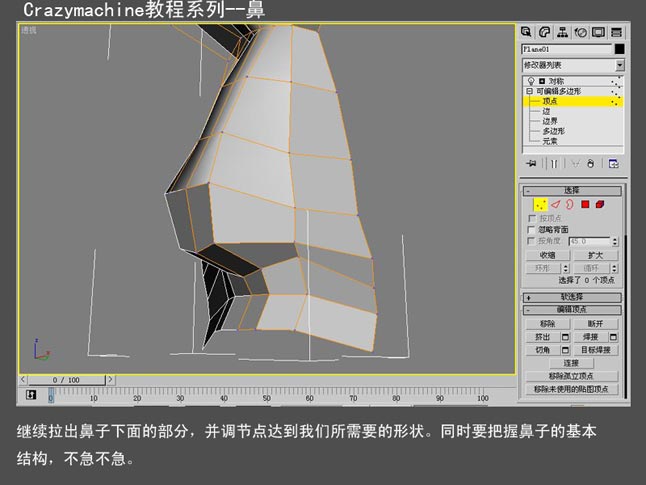Click the rollout panel vertical scrollbar
This screenshot has height=485, width=646.
point(625,317)
